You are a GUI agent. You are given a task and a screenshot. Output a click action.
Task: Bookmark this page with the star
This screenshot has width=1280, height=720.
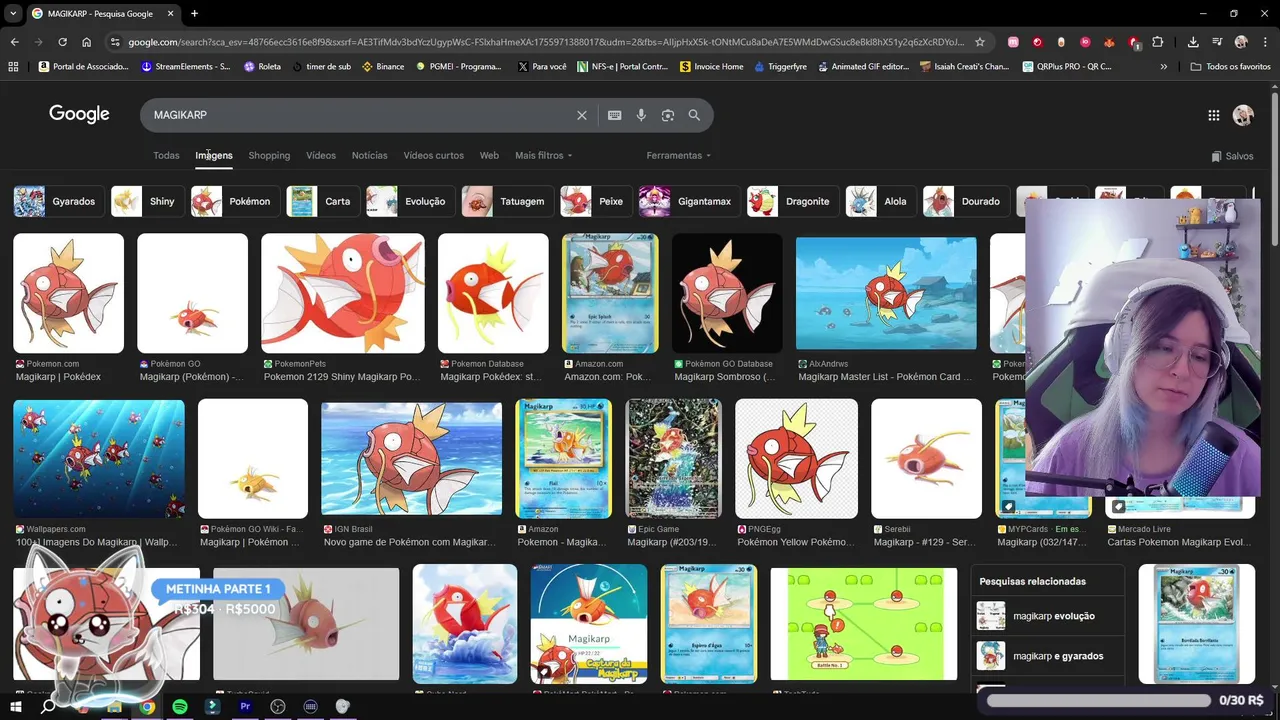click(x=980, y=42)
